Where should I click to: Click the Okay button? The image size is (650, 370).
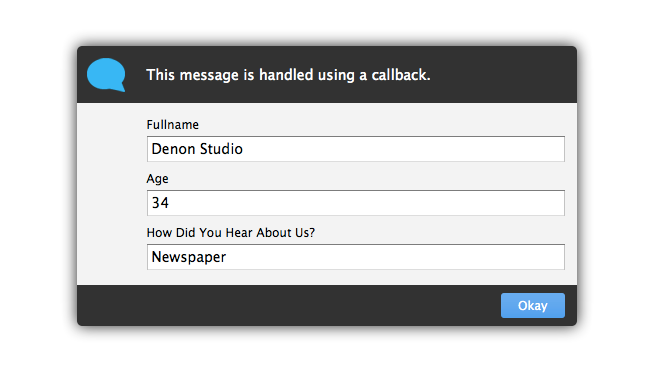533,305
